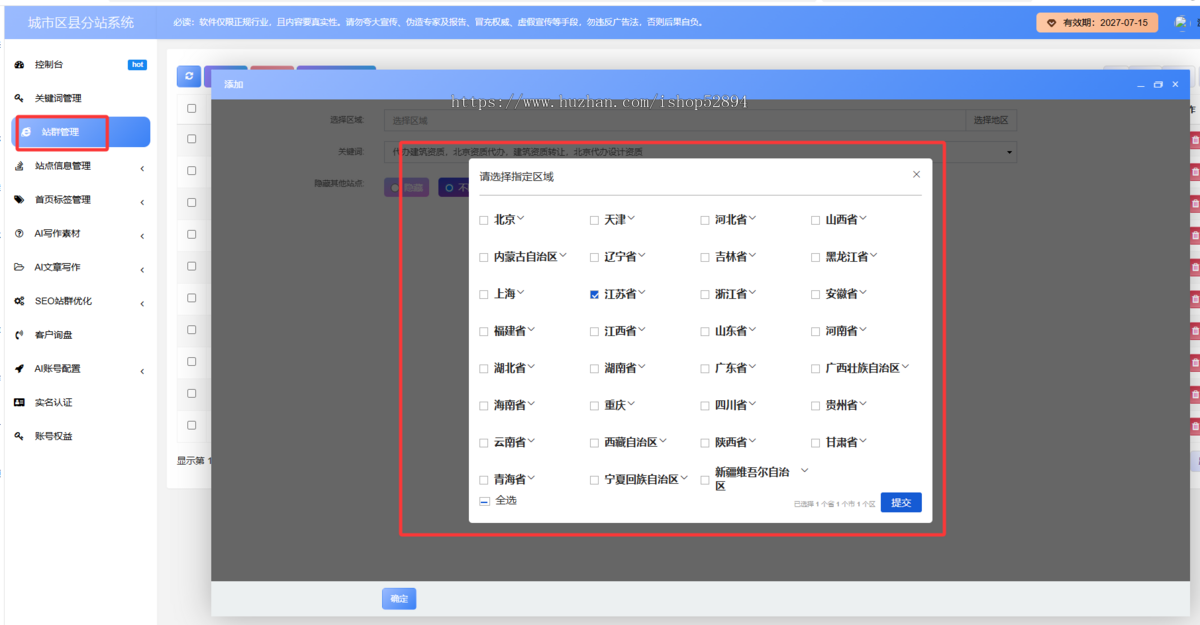Enable the 四川省 checkbox

click(x=705, y=406)
